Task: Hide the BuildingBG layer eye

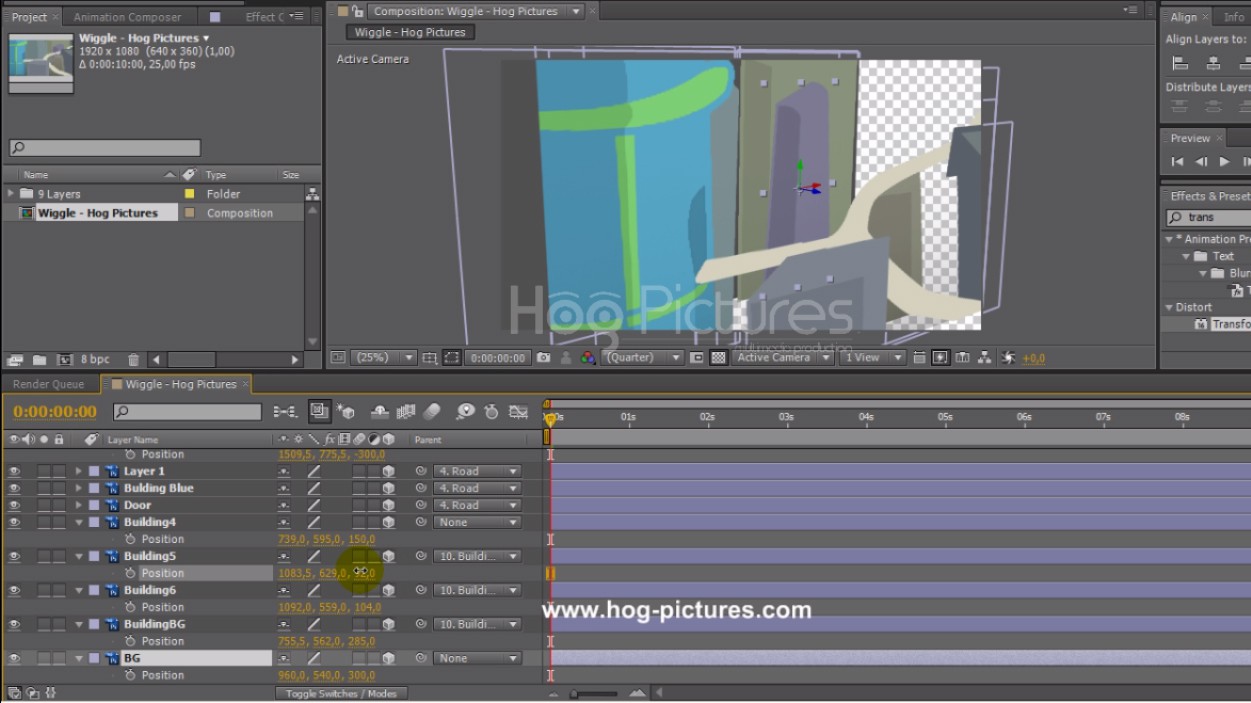Action: 14,624
